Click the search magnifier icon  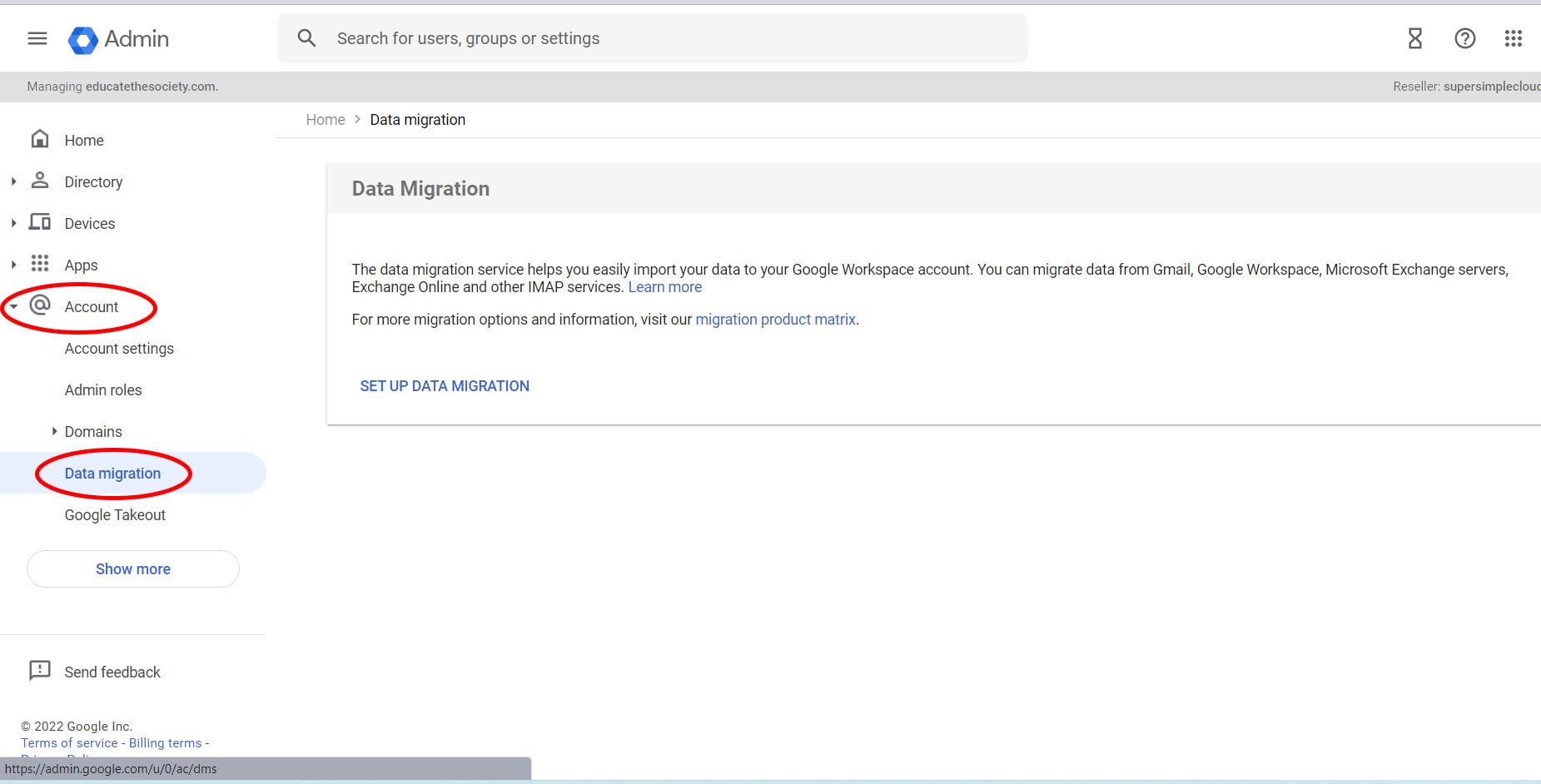pos(306,38)
